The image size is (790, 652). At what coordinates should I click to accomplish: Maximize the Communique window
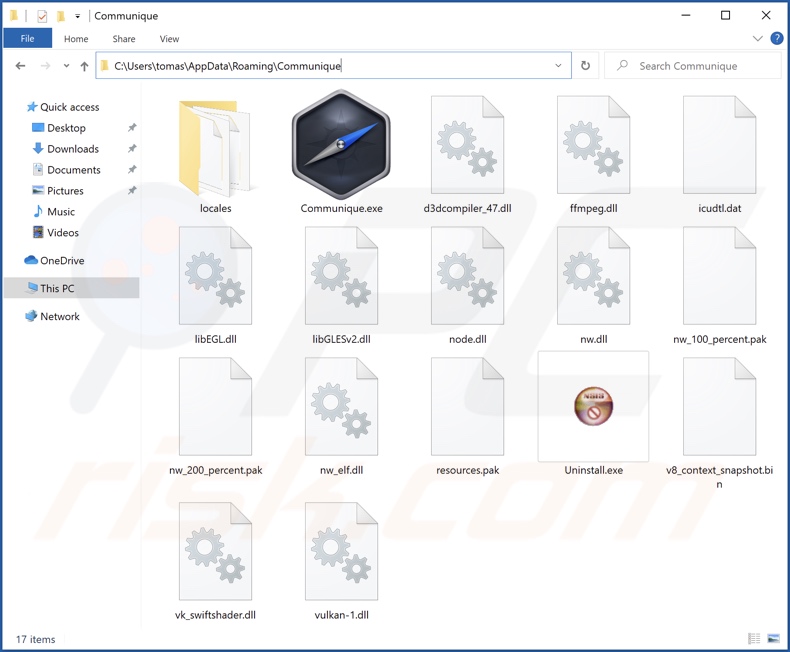(x=726, y=15)
